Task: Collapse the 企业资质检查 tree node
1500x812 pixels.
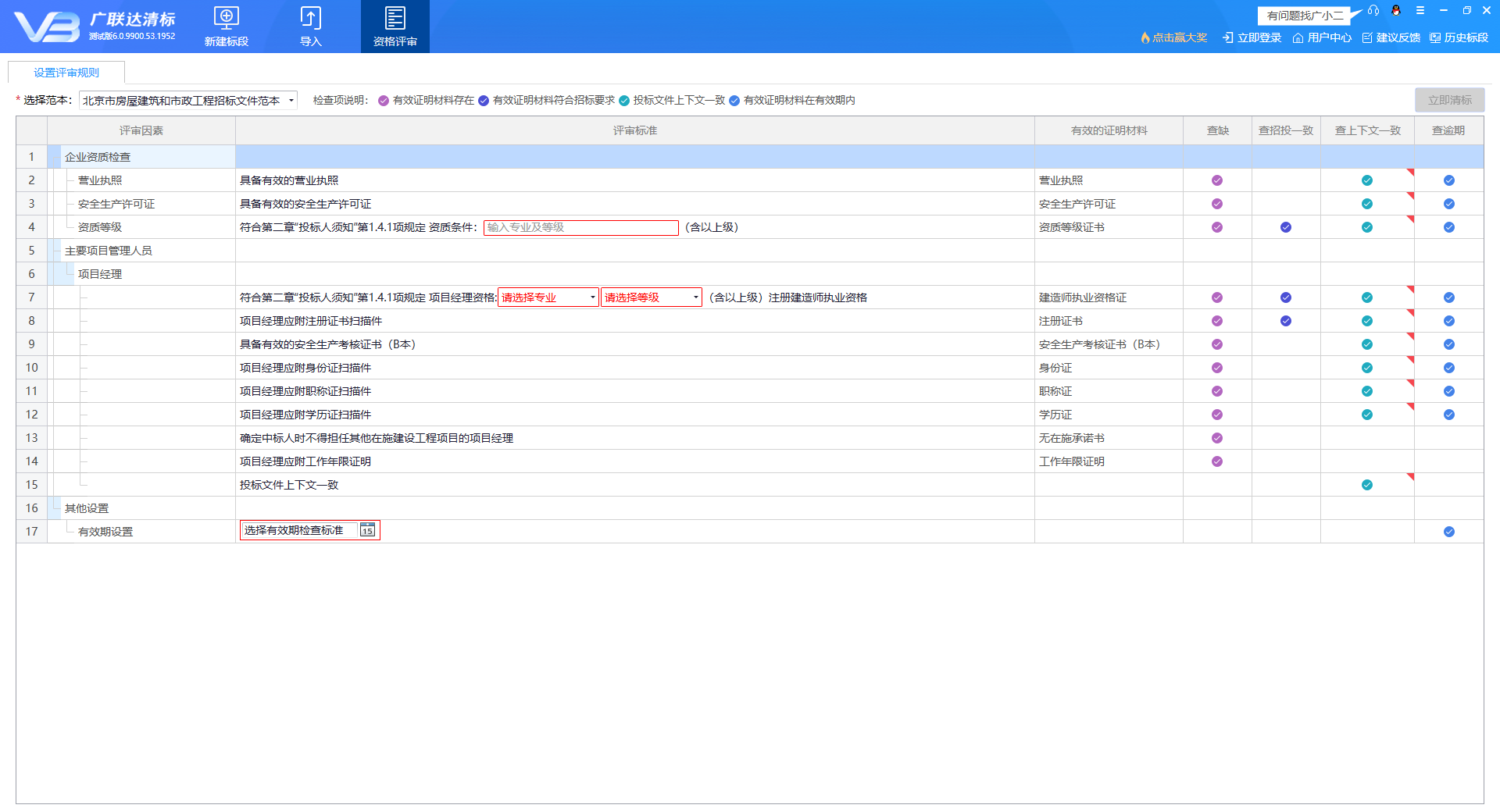Action: pyautogui.click(x=54, y=157)
